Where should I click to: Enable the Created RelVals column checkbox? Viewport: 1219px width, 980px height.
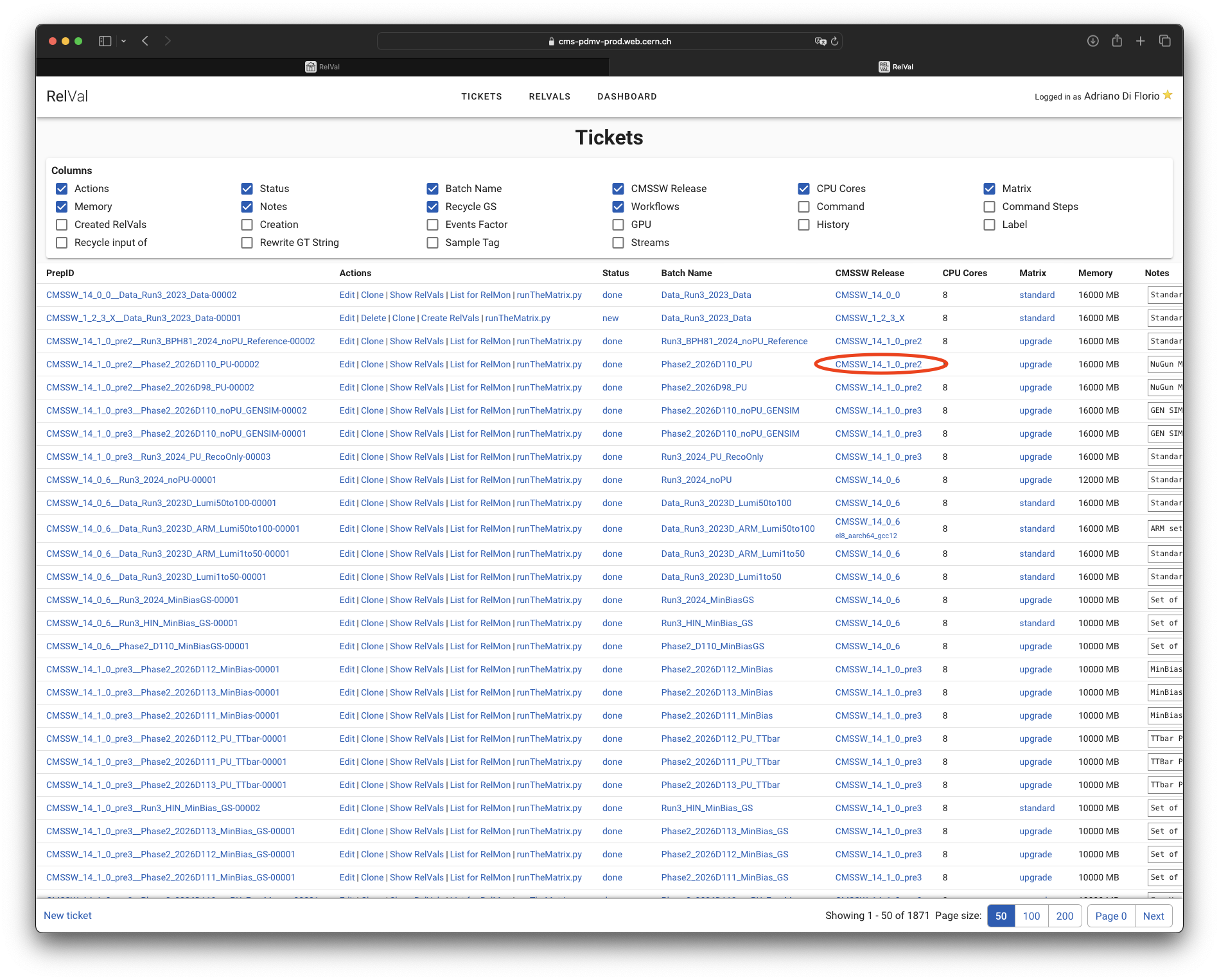coord(62,225)
